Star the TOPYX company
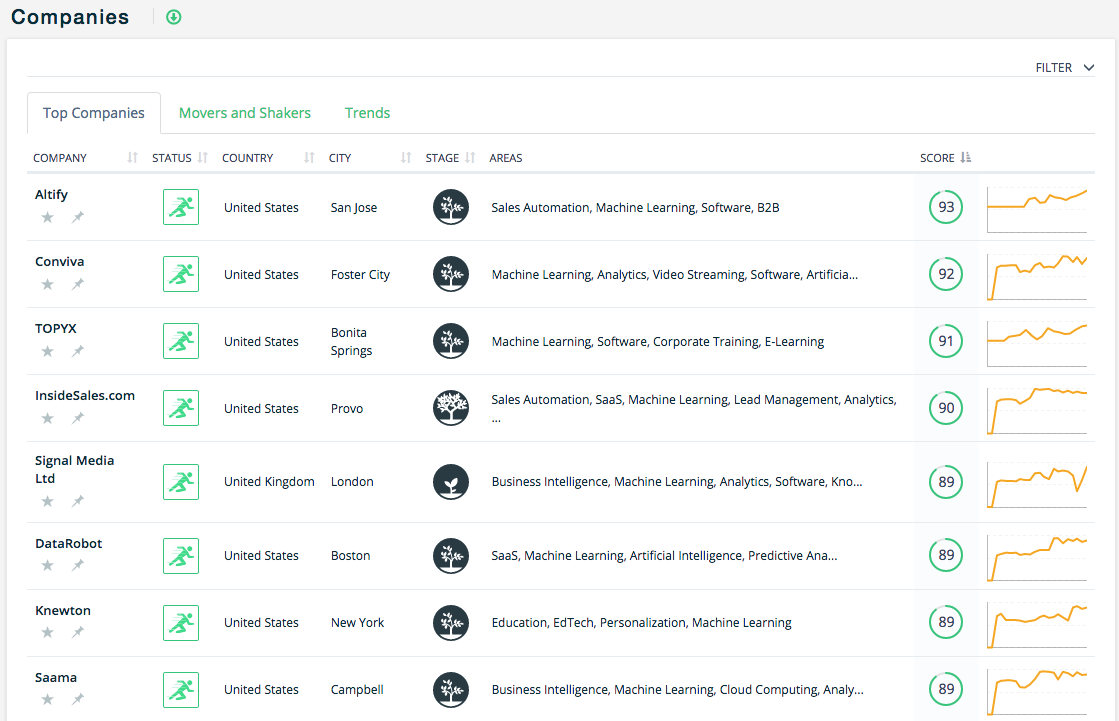The width and height of the screenshot is (1119, 721). click(47, 351)
